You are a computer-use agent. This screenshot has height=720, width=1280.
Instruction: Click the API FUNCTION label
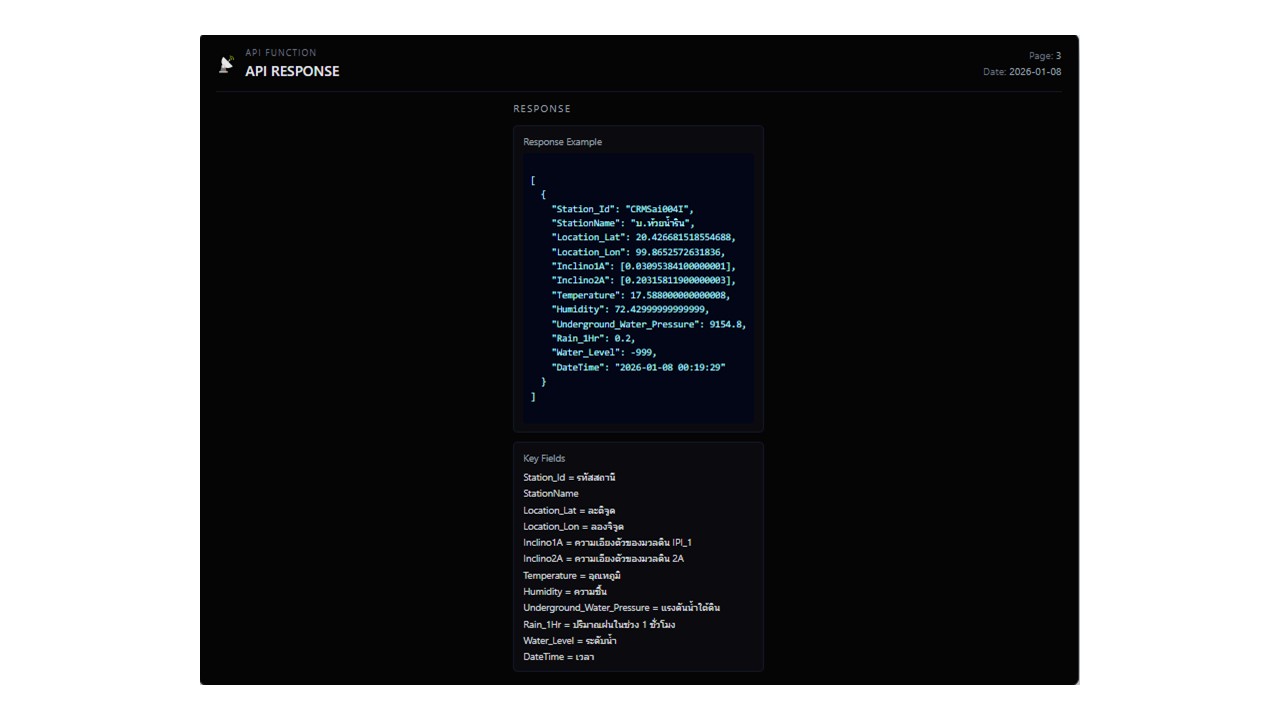pos(280,53)
